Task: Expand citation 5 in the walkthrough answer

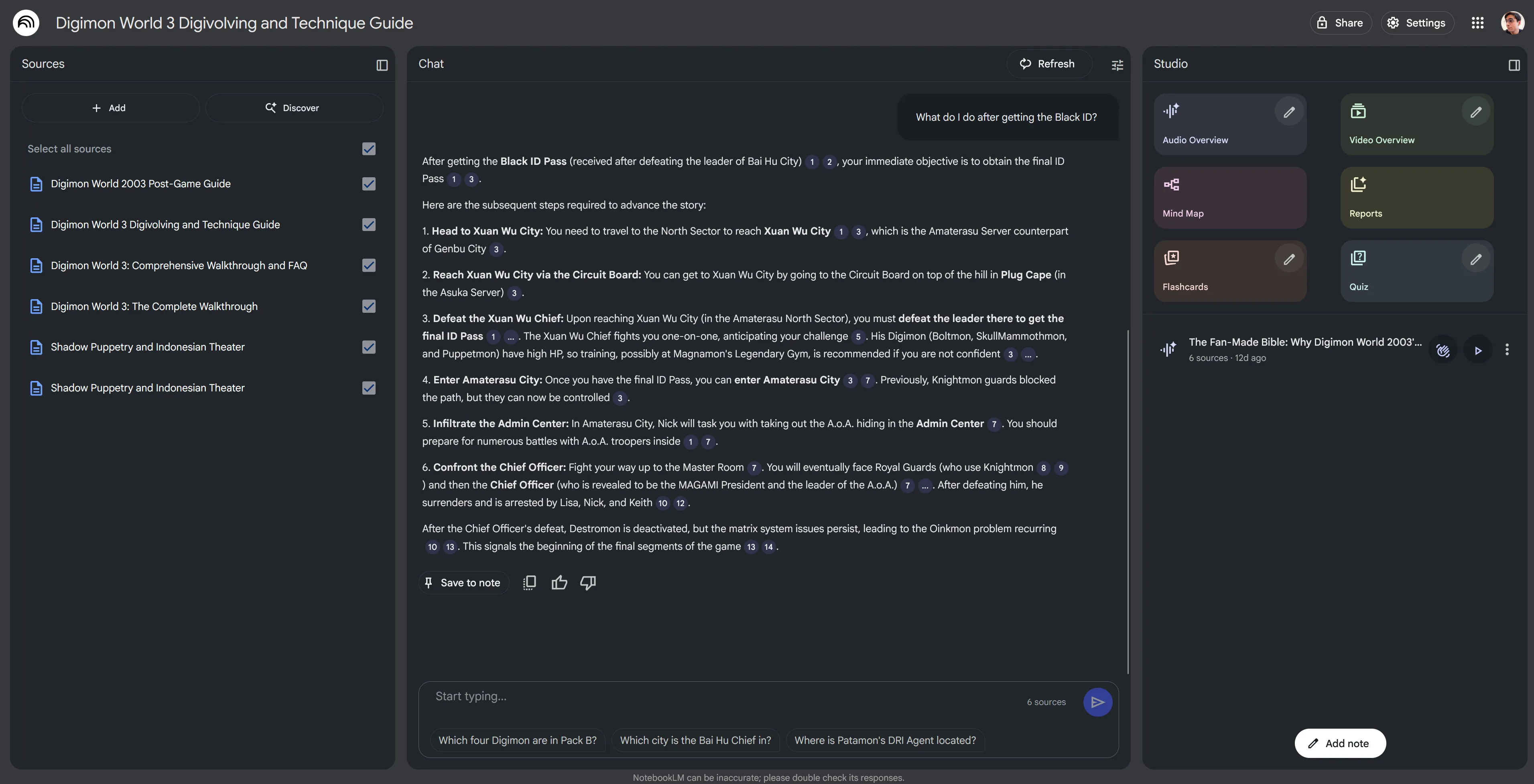Action: (857, 337)
